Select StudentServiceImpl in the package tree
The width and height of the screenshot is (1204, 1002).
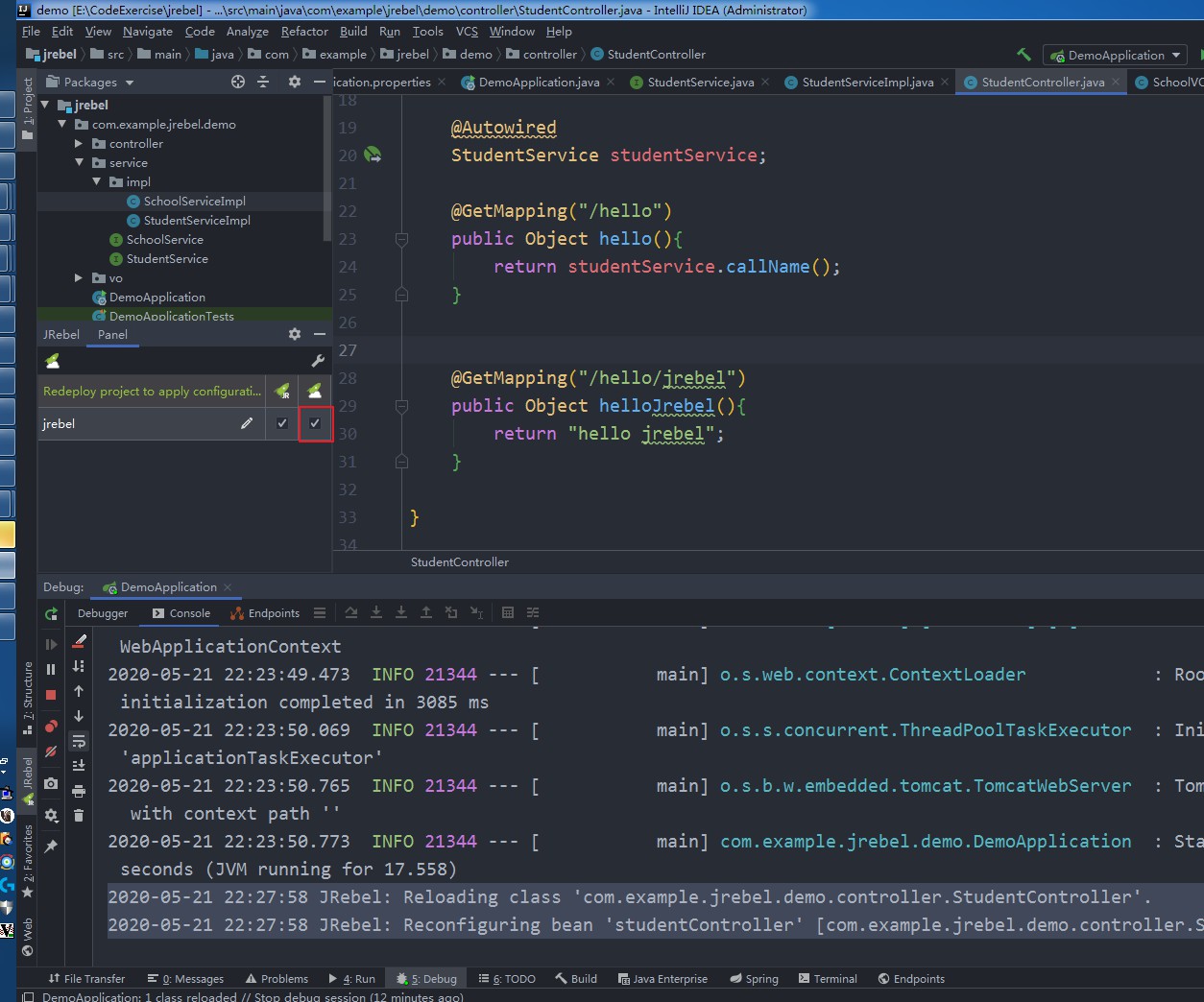(197, 221)
